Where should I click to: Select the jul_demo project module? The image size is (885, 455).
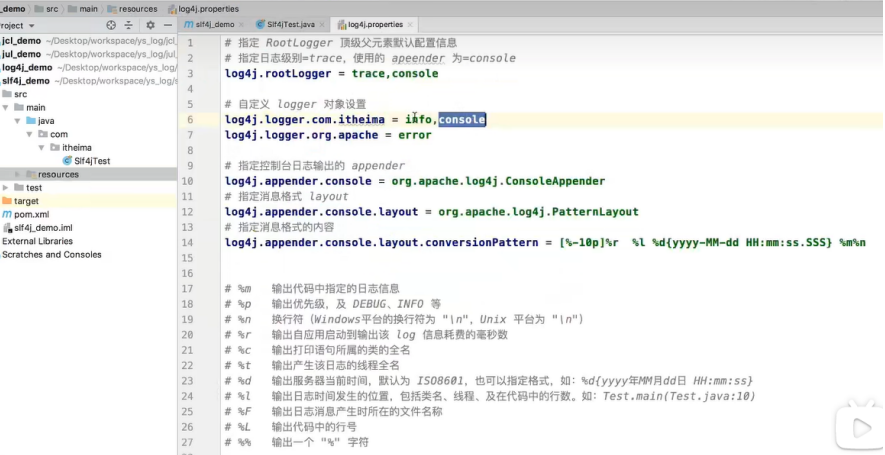[21, 54]
